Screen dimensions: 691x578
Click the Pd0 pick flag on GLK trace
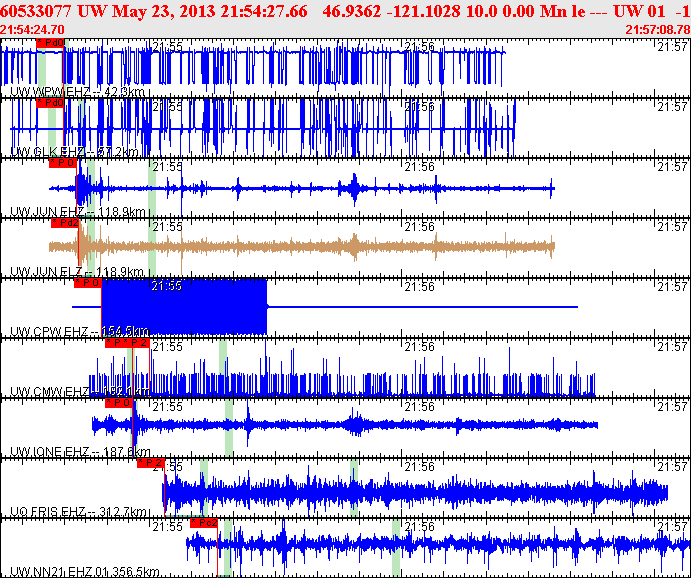(x=50, y=103)
